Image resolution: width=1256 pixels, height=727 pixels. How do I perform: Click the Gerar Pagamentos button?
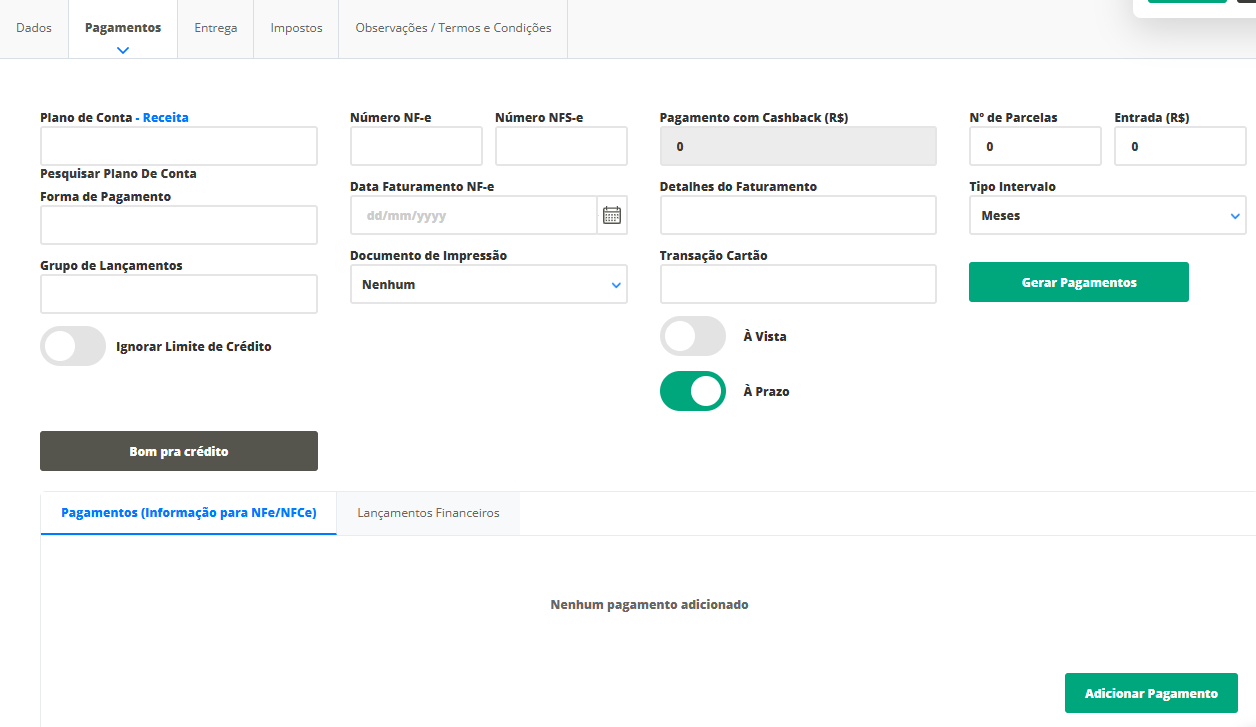pos(1078,282)
